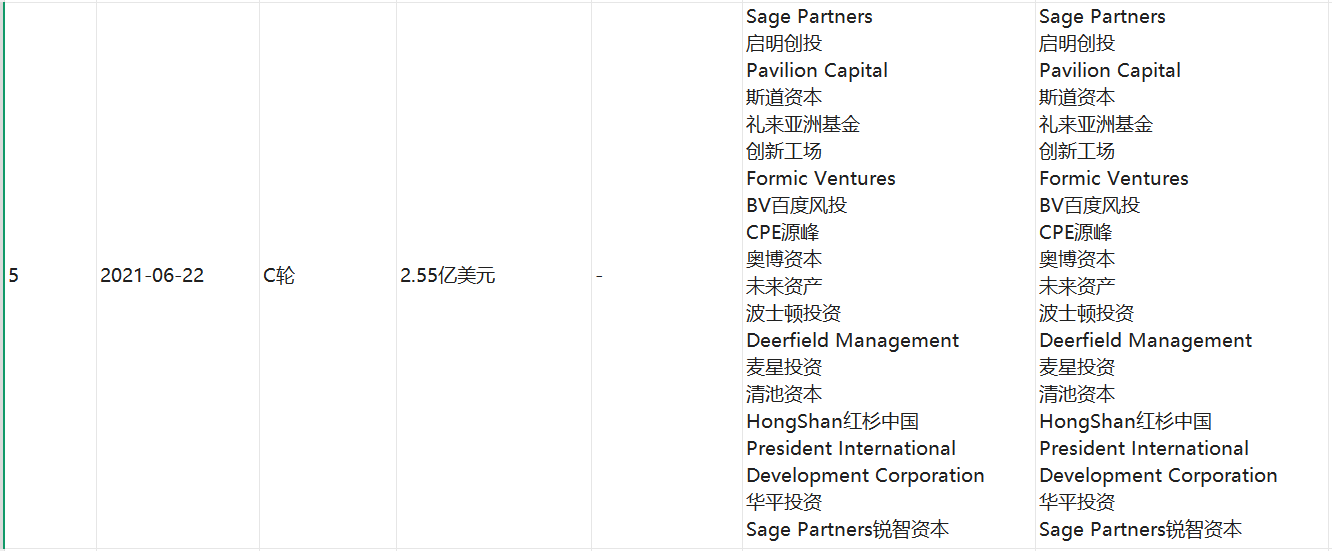Viewport: 1332px width, 551px height.
Task: Click the 2.55亿美元 amount cell
Action: [448, 276]
